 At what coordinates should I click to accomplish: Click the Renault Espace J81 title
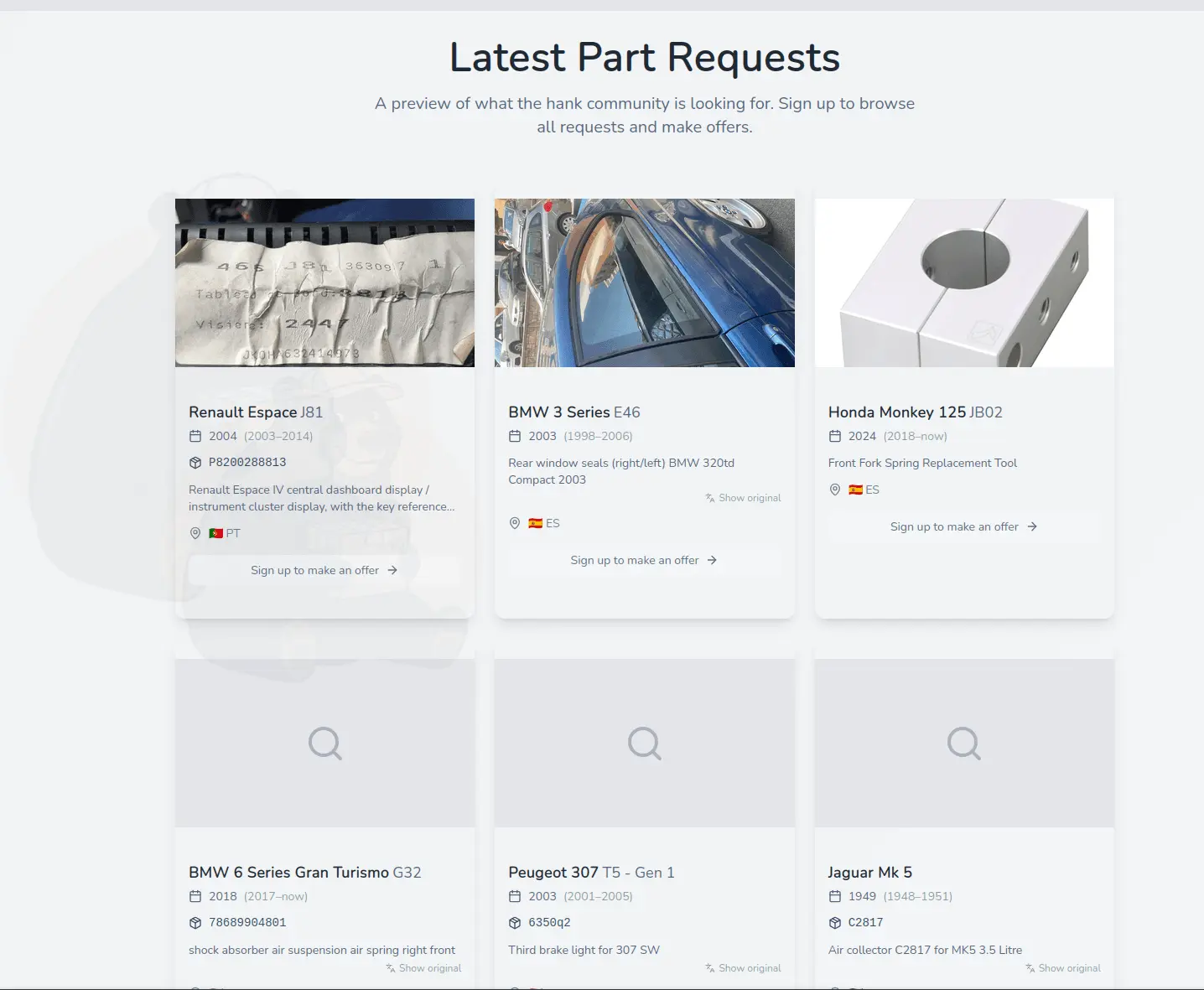[256, 412]
